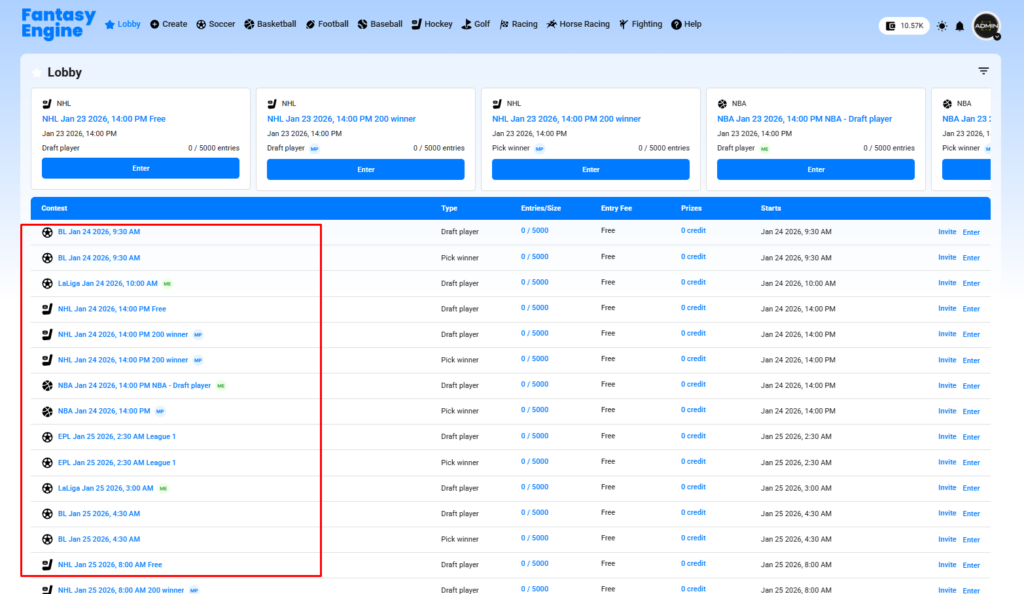Open the Soccer menu
Screen dimensions: 1024x594
216,24
